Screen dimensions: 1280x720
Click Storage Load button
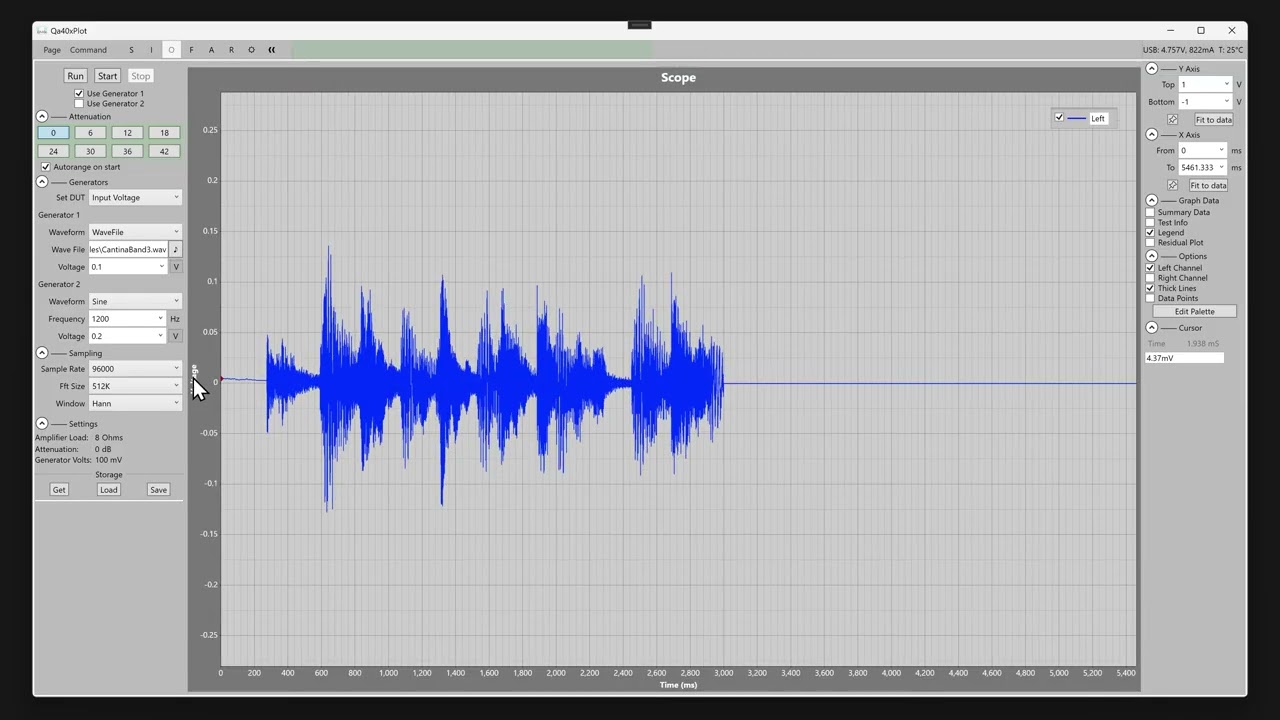[x=108, y=490]
